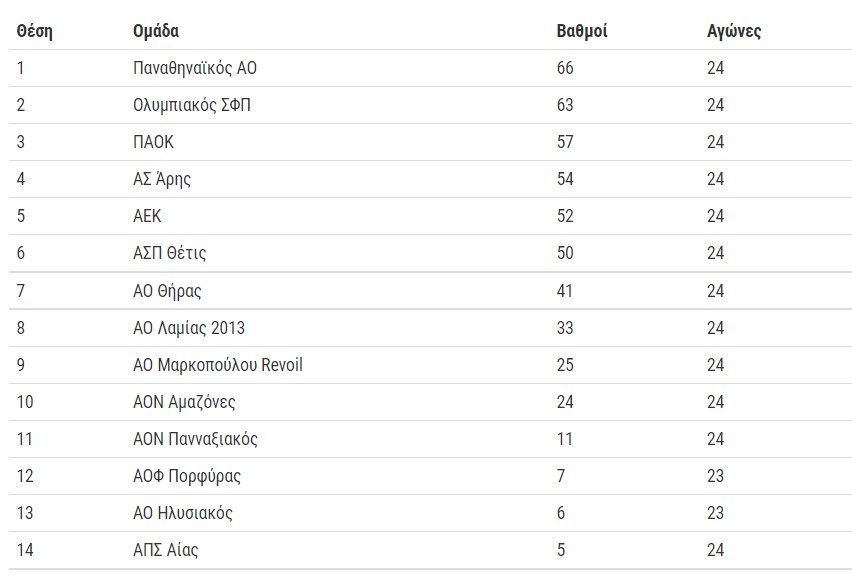Select team Ολυμπιακός ΣΦΠ
This screenshot has height=576, width=852.
(191, 105)
